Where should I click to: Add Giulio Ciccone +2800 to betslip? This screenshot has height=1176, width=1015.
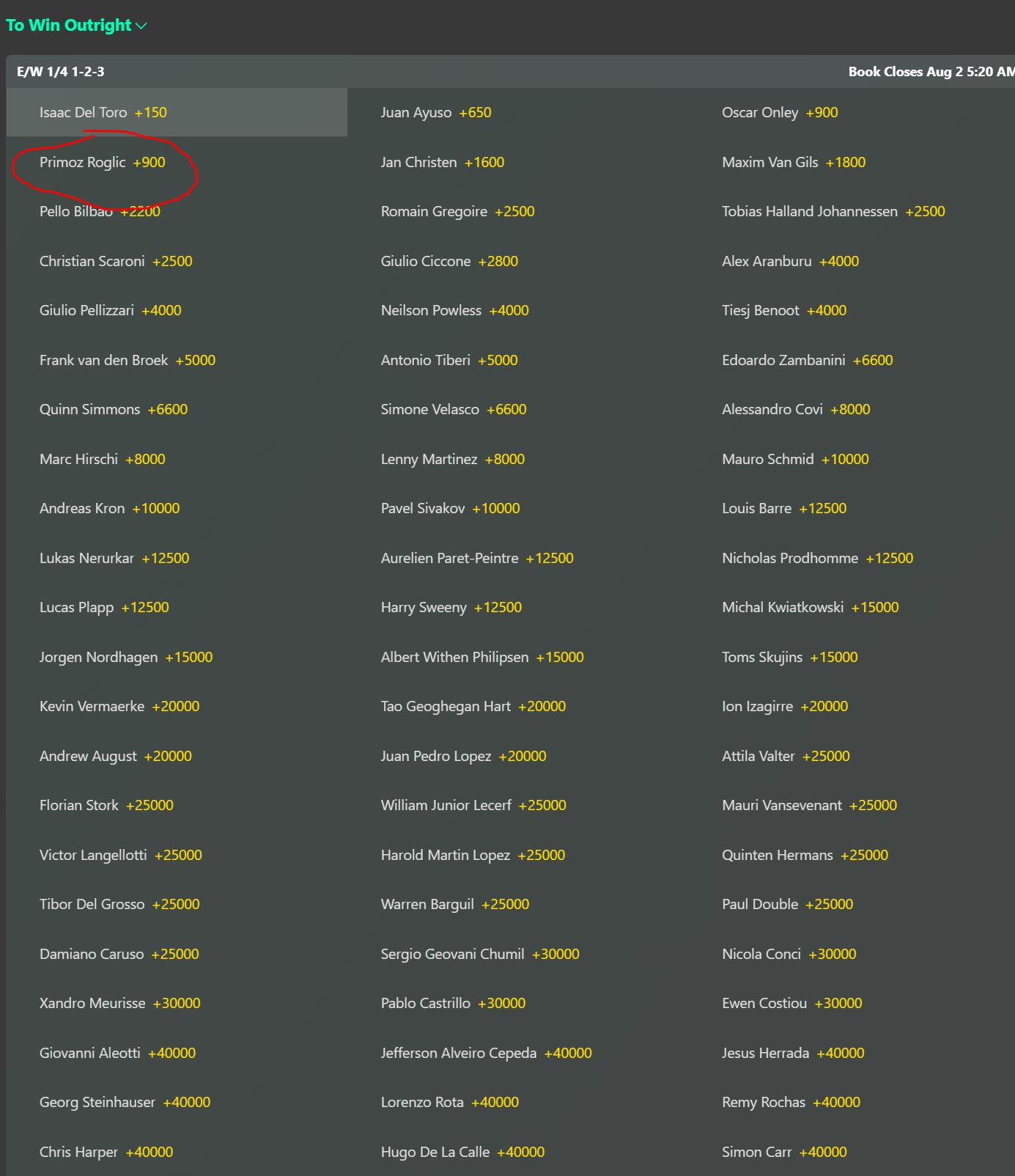coord(449,261)
